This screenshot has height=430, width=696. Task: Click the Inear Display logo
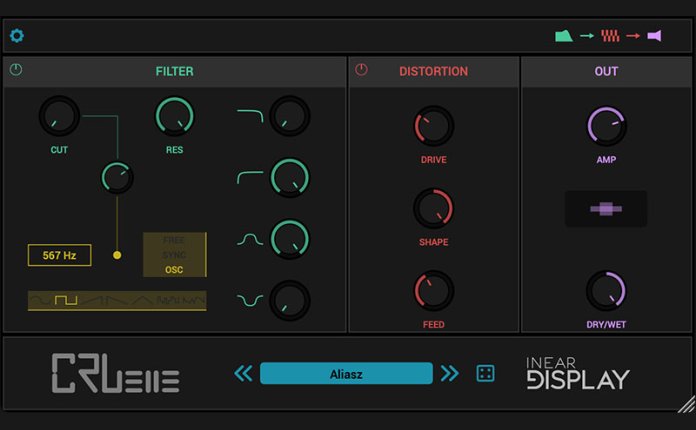577,372
